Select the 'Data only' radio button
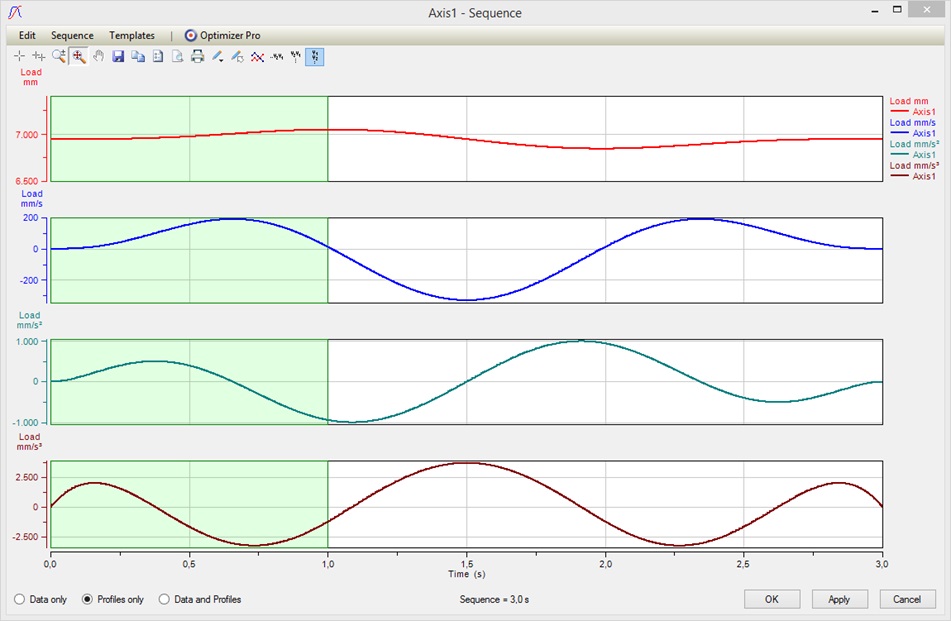The width and height of the screenshot is (951, 621). point(19,600)
